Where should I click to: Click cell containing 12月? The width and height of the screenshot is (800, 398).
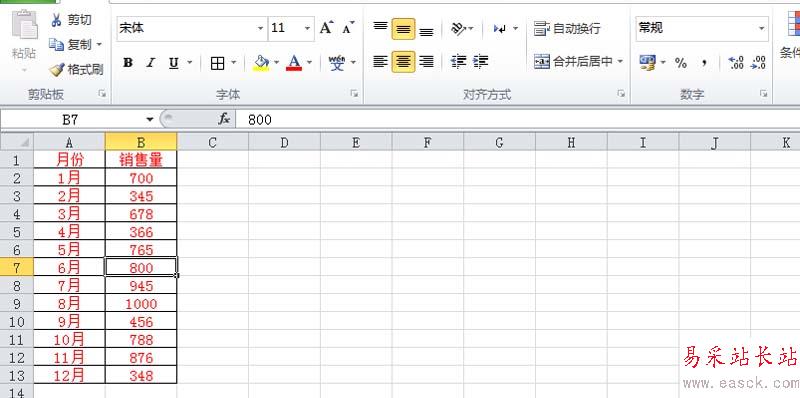[69, 376]
